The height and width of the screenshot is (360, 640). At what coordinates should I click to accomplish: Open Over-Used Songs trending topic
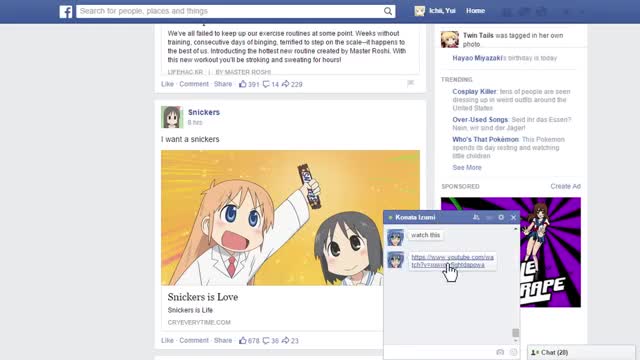pyautogui.click(x=480, y=120)
